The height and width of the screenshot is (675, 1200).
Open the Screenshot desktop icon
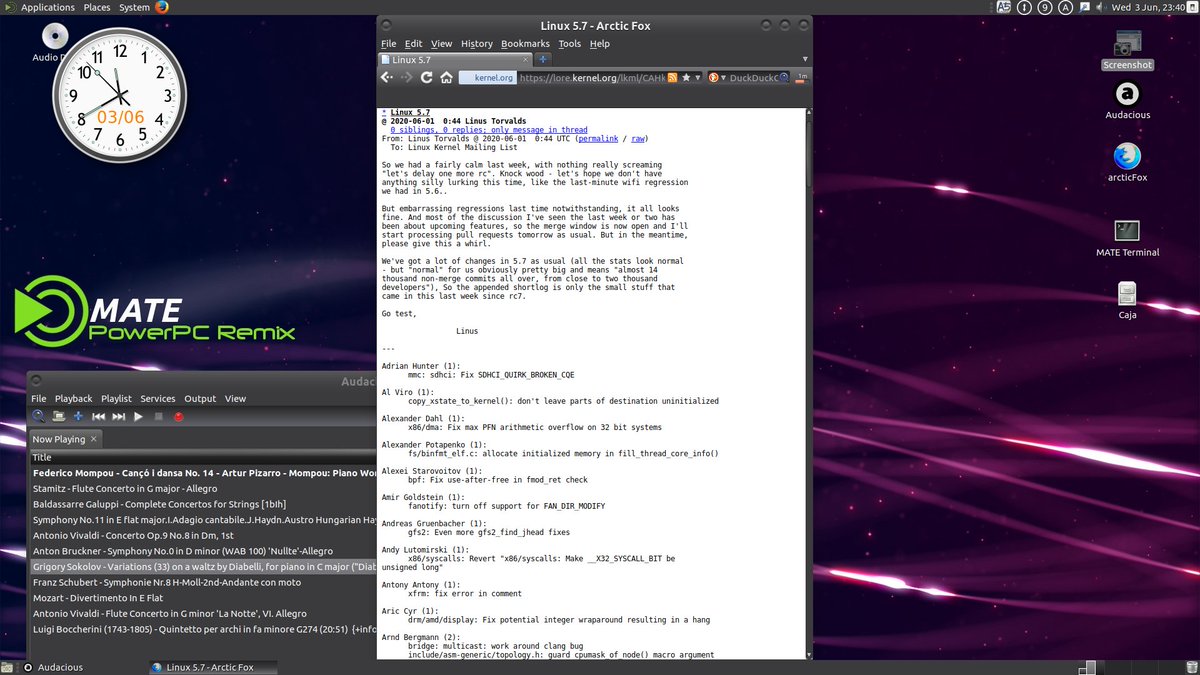coord(1127,50)
